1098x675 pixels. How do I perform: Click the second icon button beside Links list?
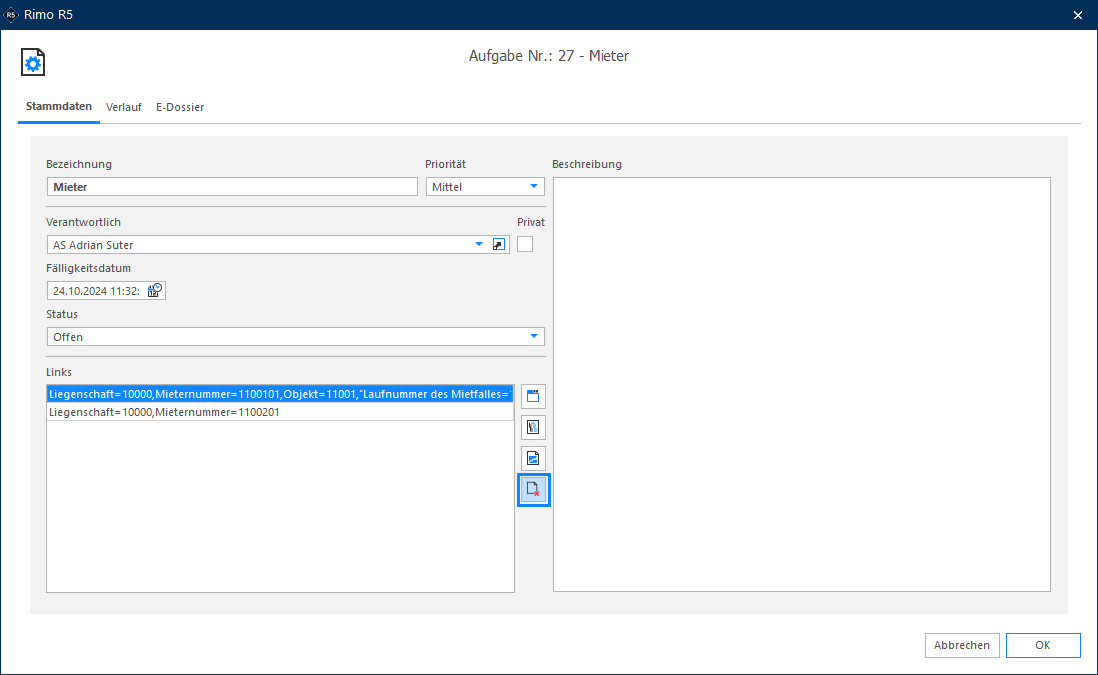point(533,427)
